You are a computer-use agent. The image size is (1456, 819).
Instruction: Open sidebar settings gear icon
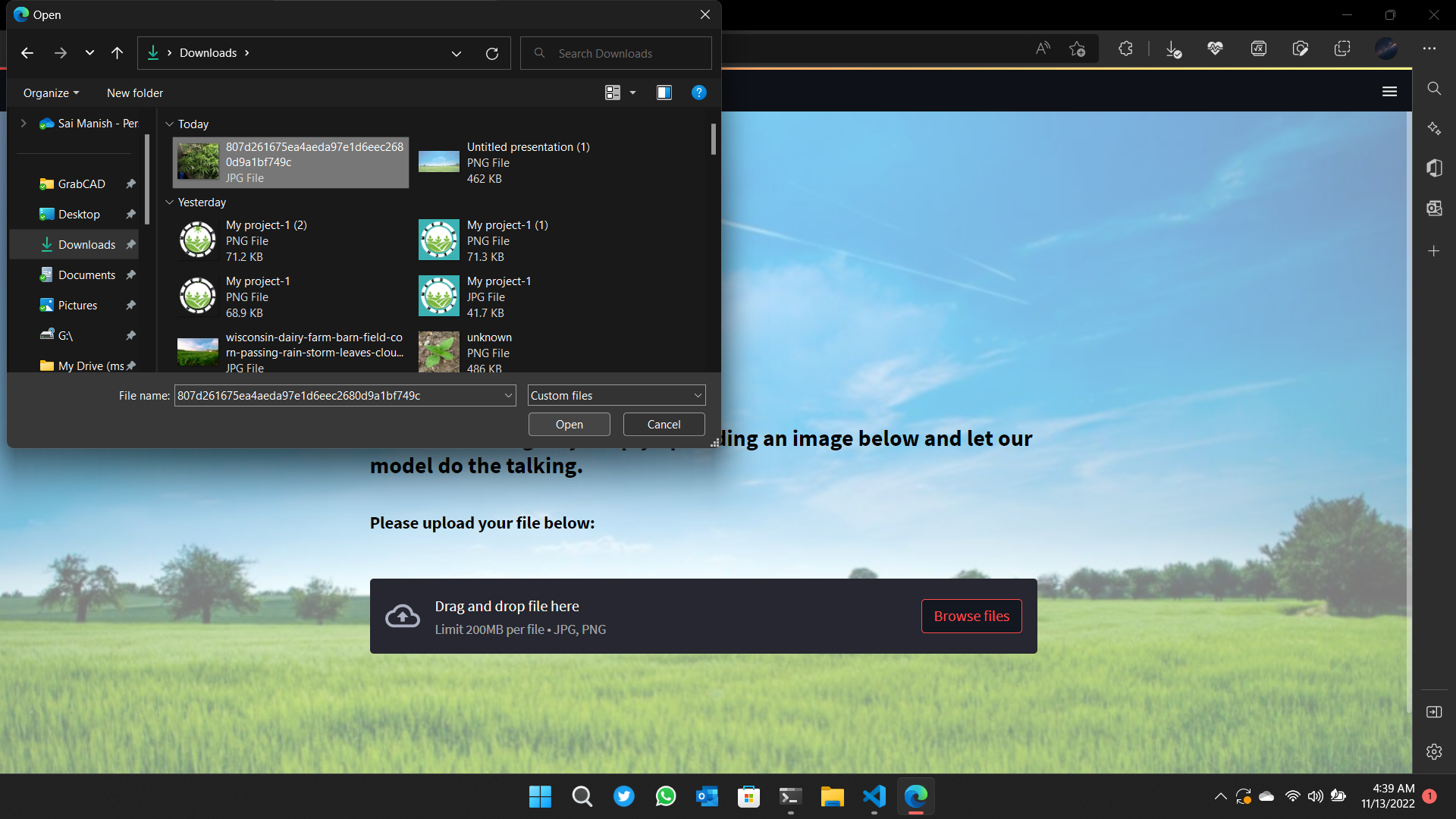click(x=1433, y=752)
